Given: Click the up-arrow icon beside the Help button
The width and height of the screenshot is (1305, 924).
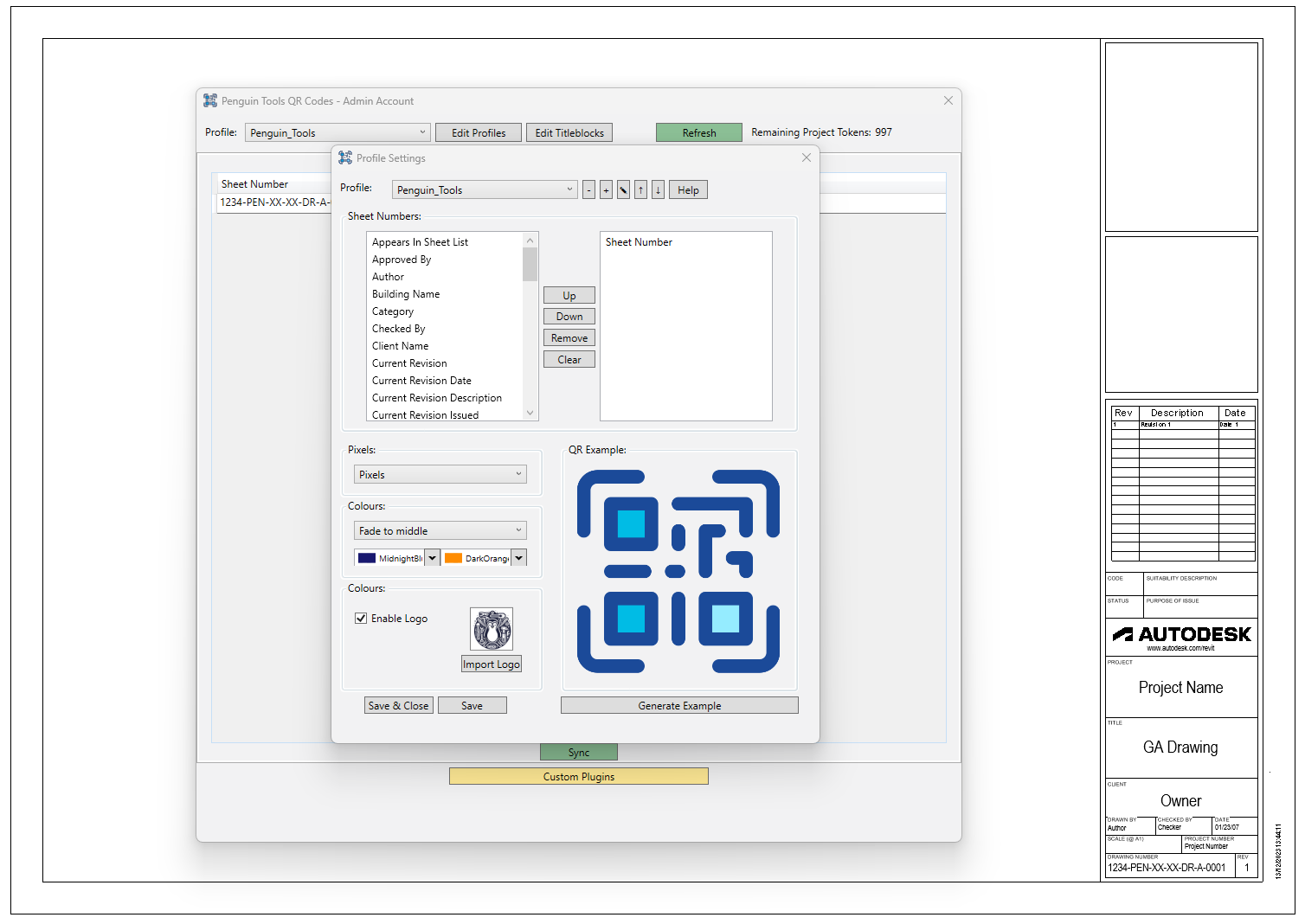Looking at the screenshot, I should 640,190.
